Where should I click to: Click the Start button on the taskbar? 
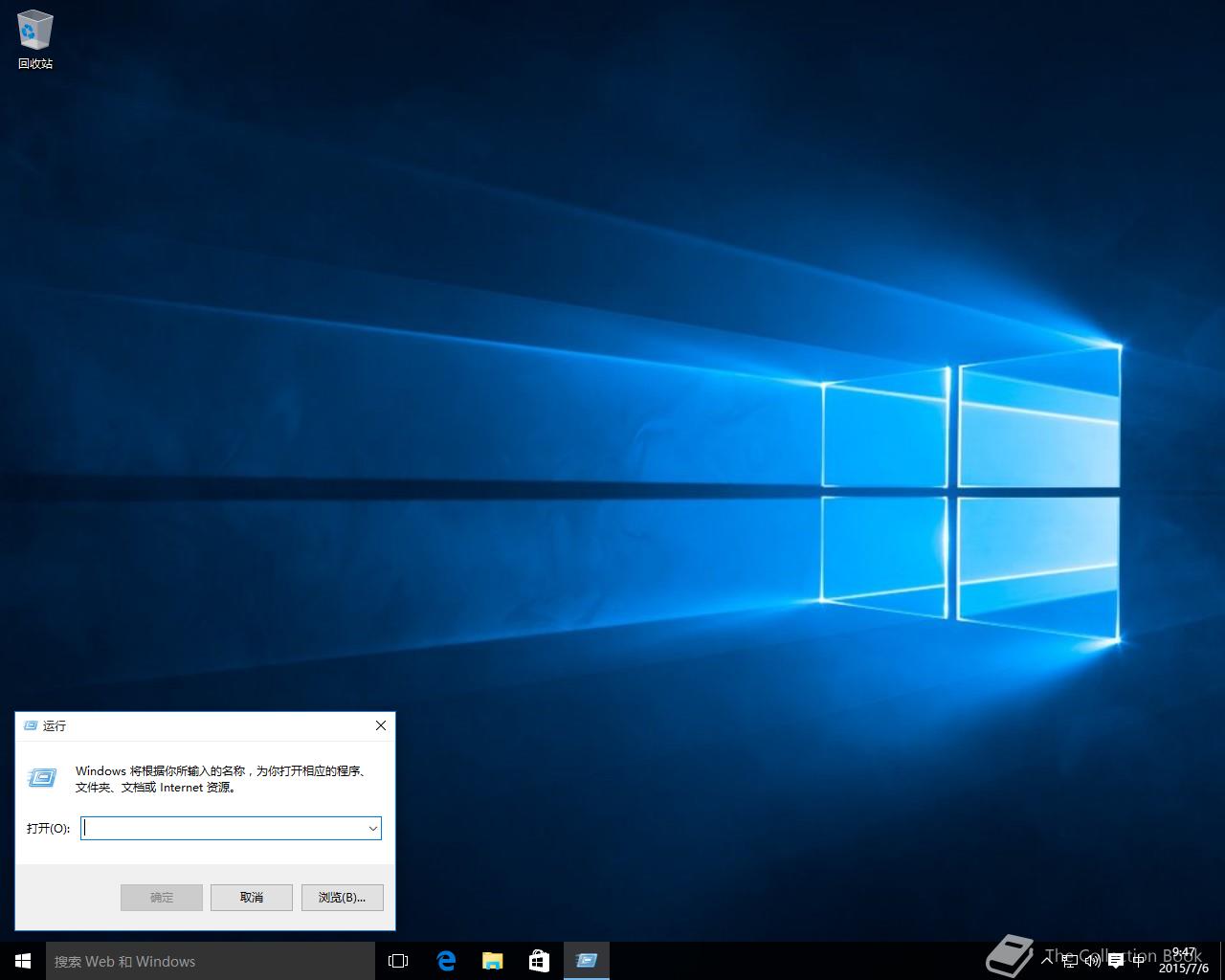click(23, 961)
